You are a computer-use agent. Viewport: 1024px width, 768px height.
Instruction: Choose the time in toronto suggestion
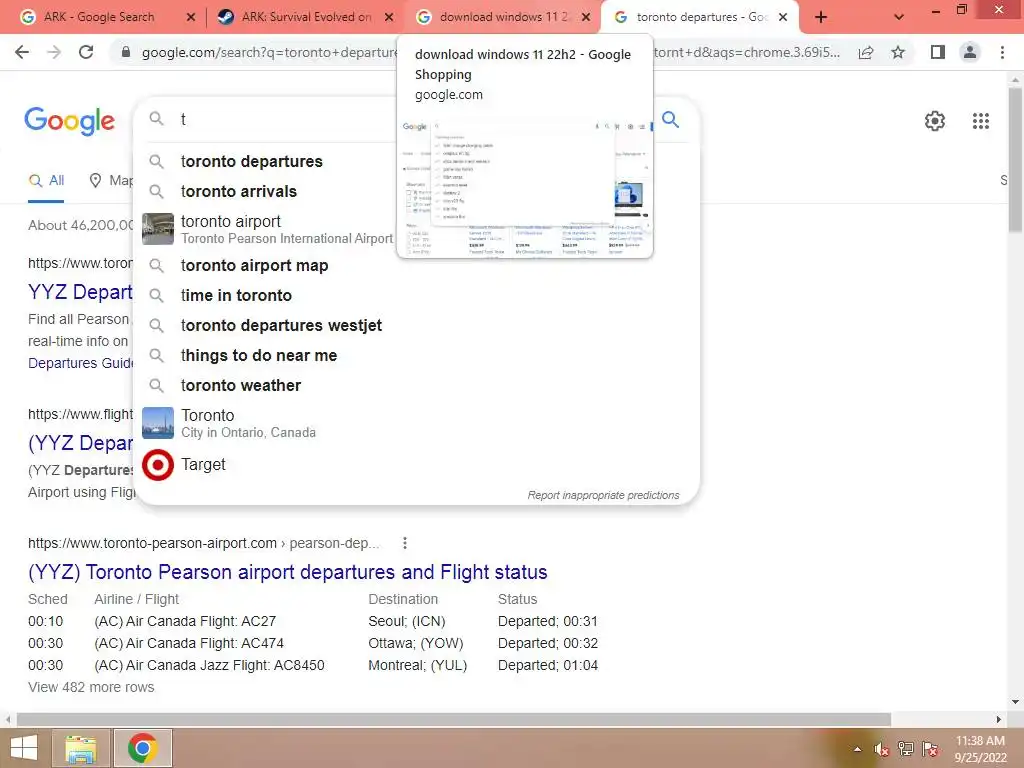click(x=236, y=296)
